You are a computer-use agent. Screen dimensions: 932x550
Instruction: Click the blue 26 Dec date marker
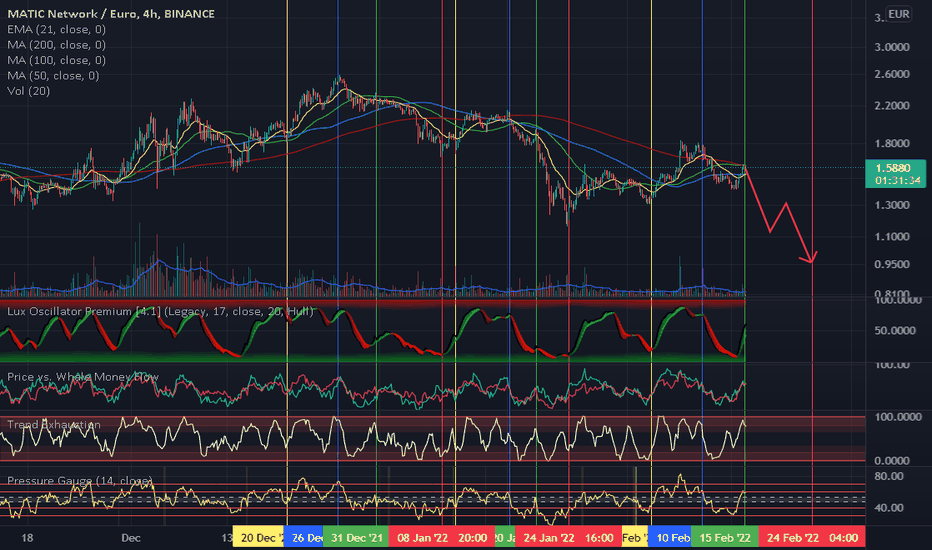pos(304,538)
